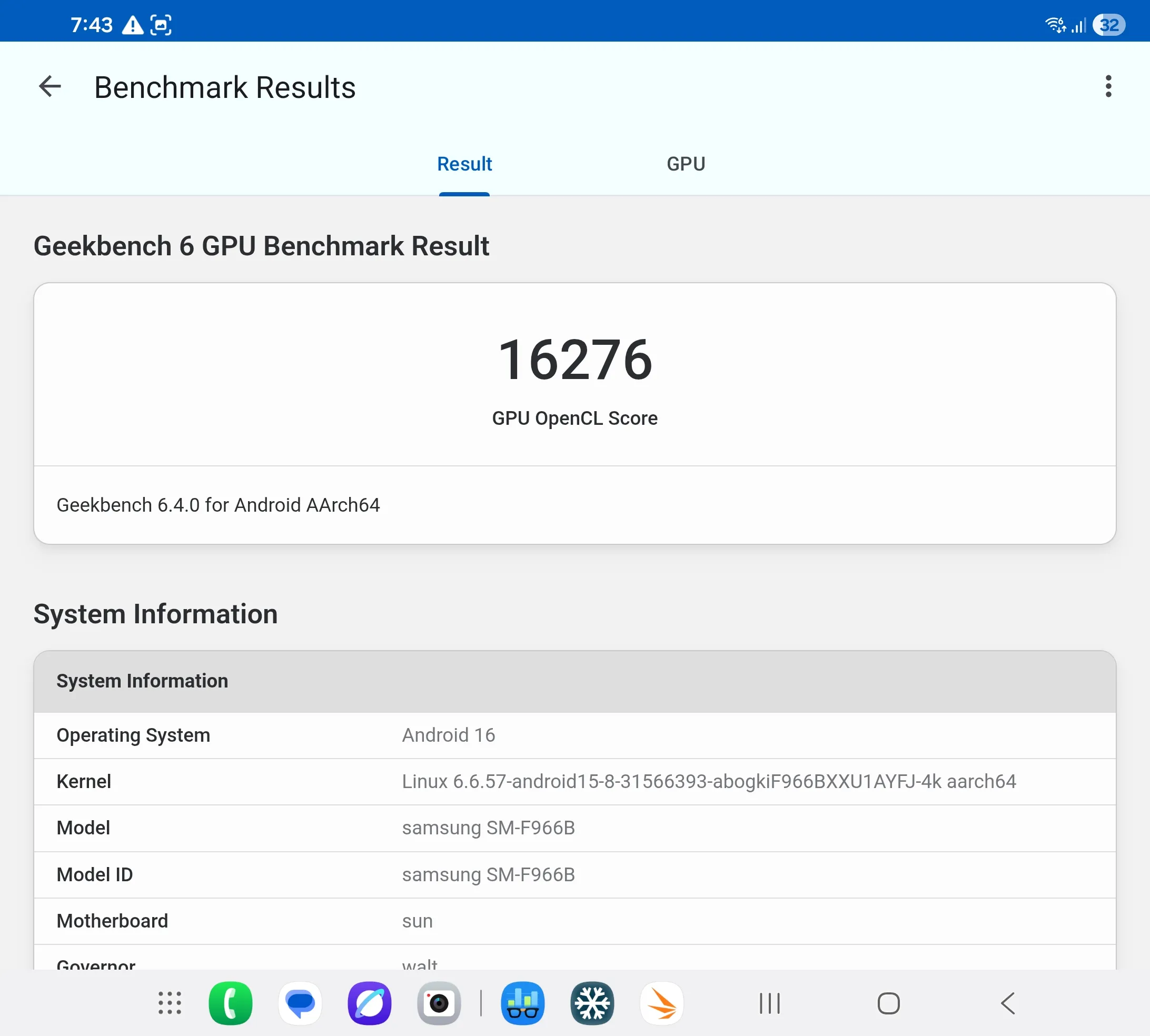1150x1036 pixels.
Task: Launch the Phone app from dock
Action: [231, 1003]
